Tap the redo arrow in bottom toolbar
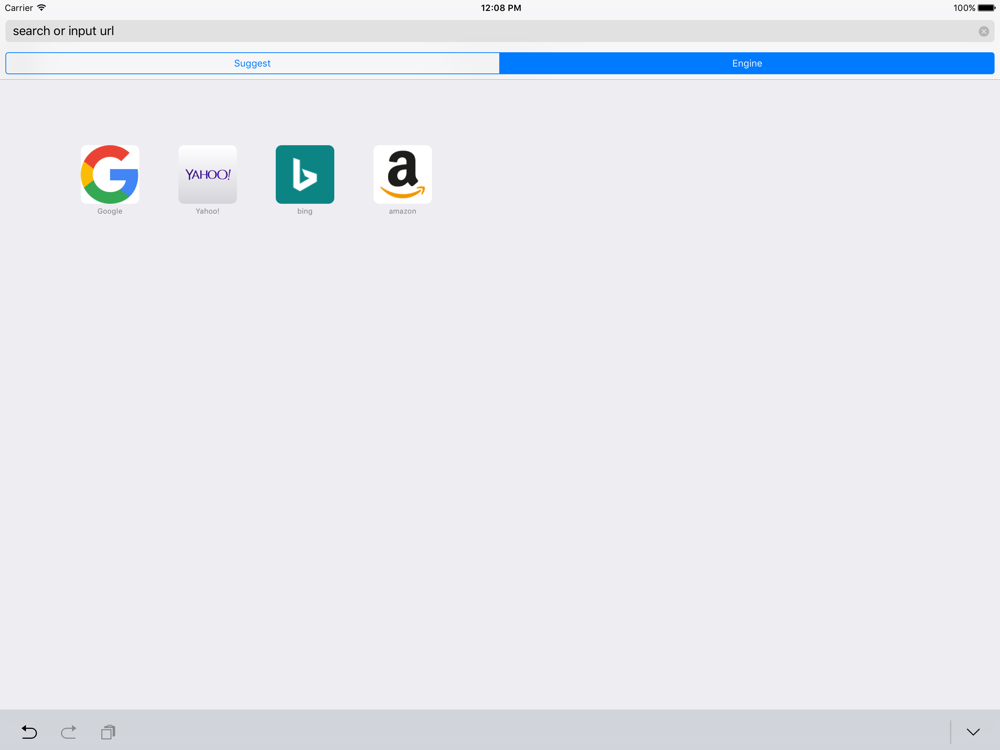The height and width of the screenshot is (750, 1000). click(x=68, y=732)
